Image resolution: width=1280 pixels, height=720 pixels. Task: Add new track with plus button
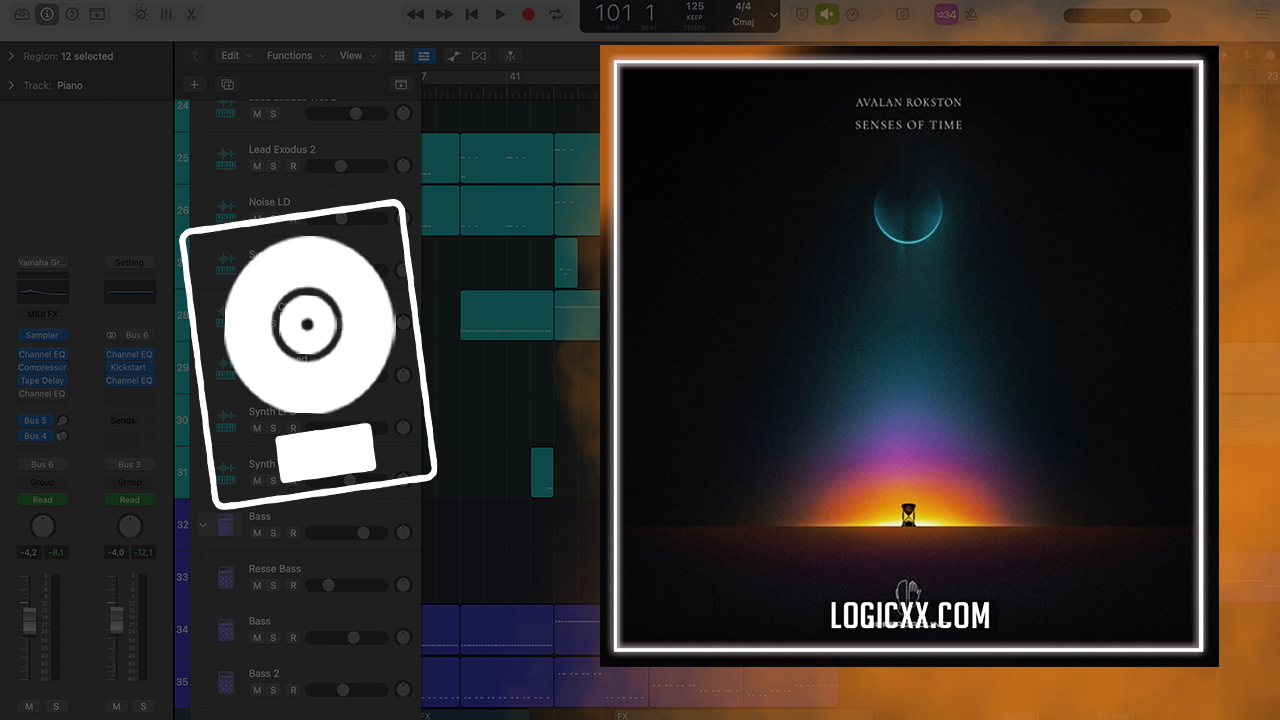click(194, 85)
